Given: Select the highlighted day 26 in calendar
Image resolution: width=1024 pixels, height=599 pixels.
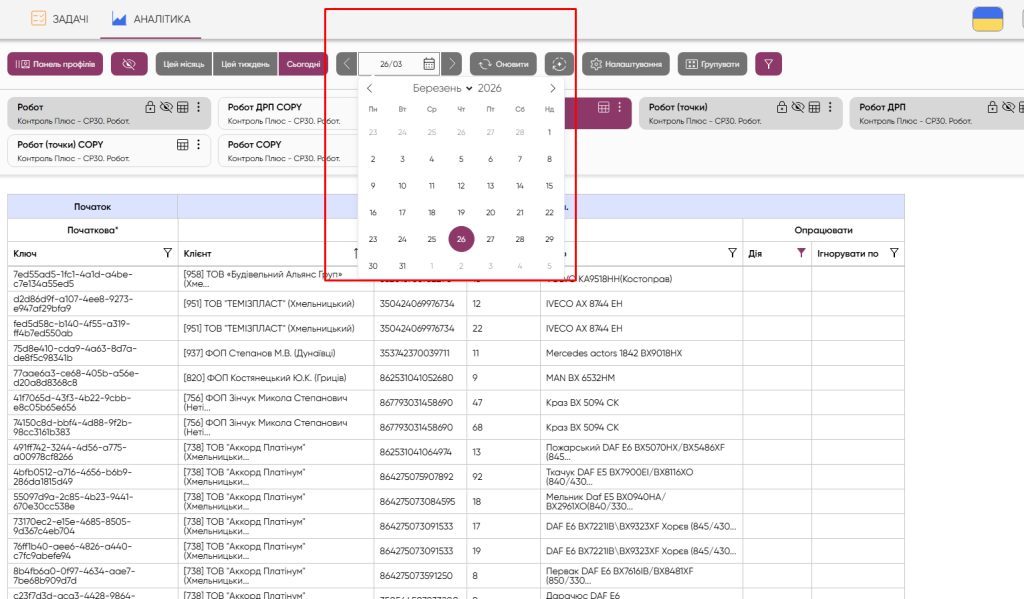Looking at the screenshot, I should coord(461,239).
